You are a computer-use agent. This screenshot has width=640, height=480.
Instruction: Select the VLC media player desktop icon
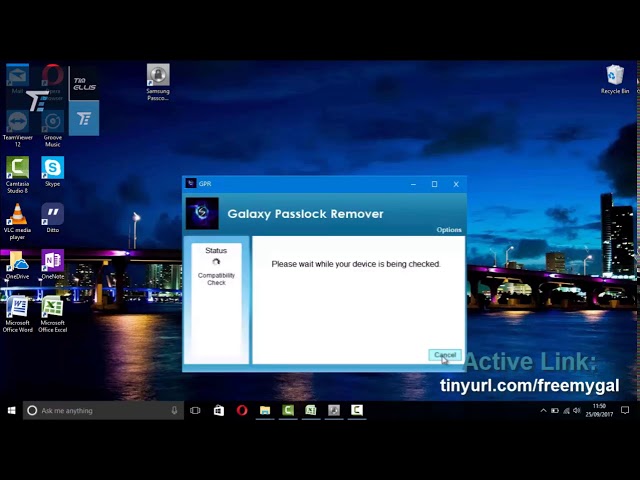tap(17, 221)
